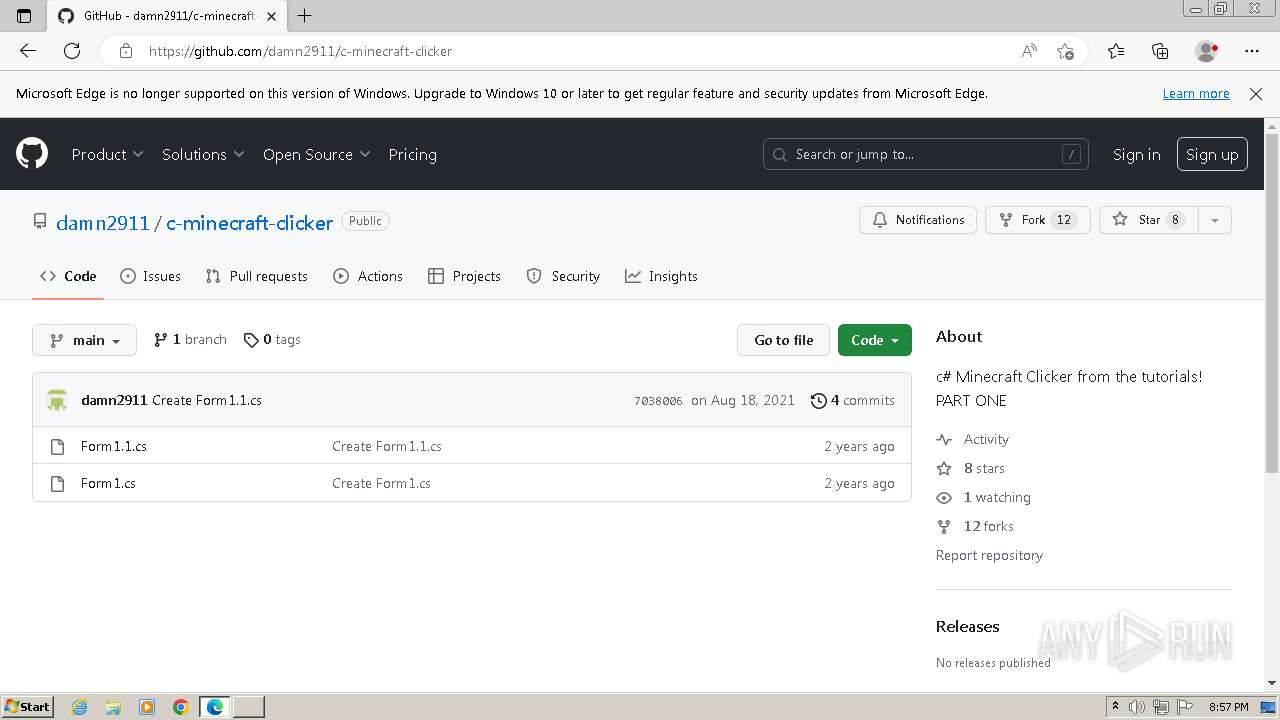Click the damn2911 commit author avatar
This screenshot has height=720, width=1280.
(x=57, y=400)
